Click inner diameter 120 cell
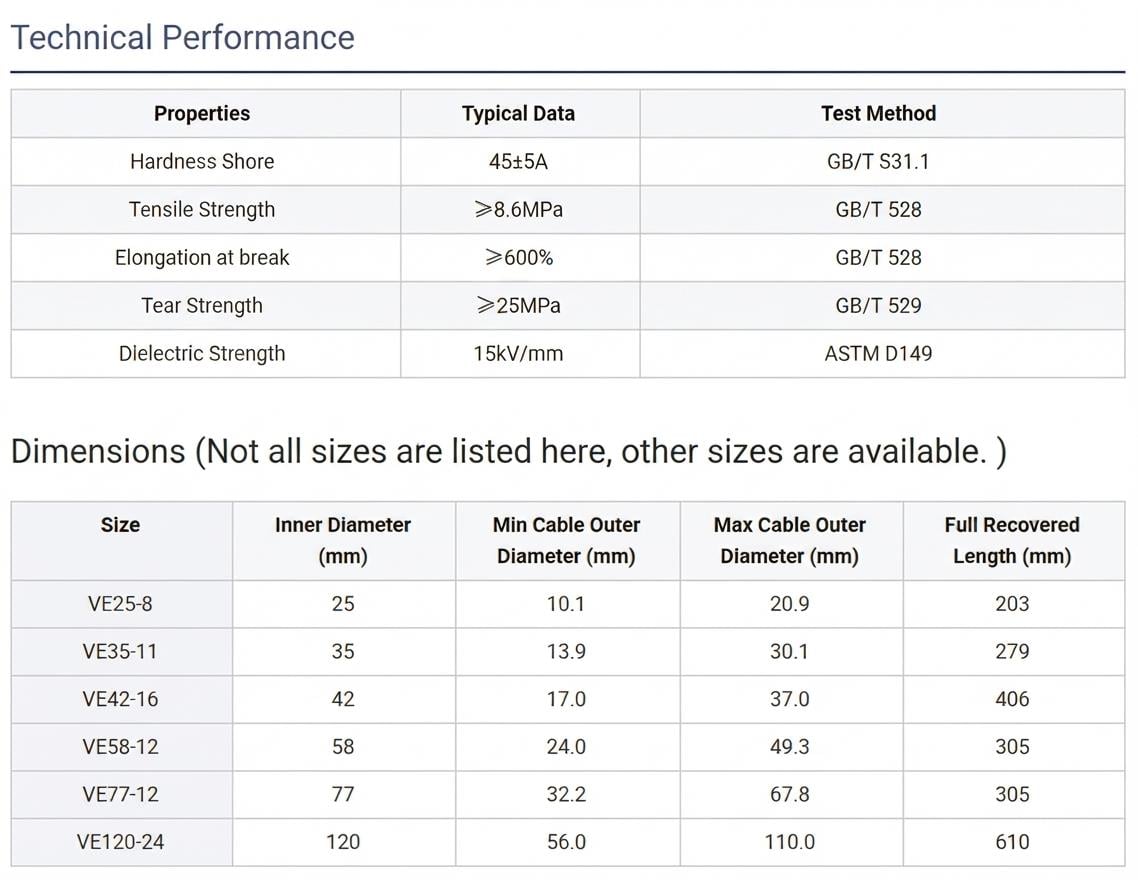The width and height of the screenshot is (1138, 880). [343, 842]
